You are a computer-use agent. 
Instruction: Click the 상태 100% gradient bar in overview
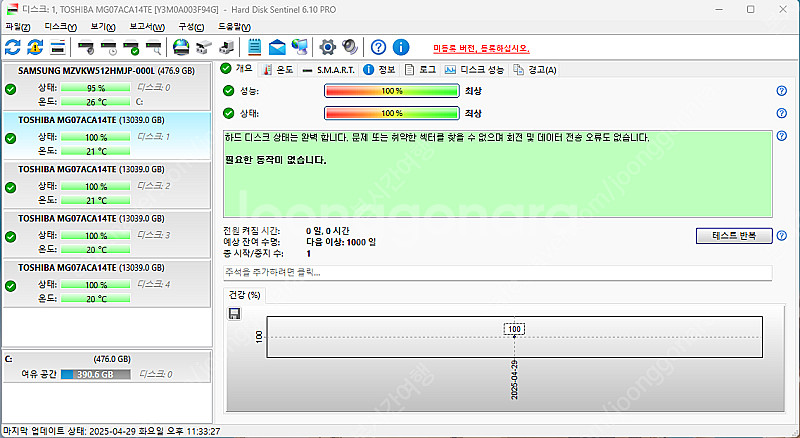pos(391,113)
